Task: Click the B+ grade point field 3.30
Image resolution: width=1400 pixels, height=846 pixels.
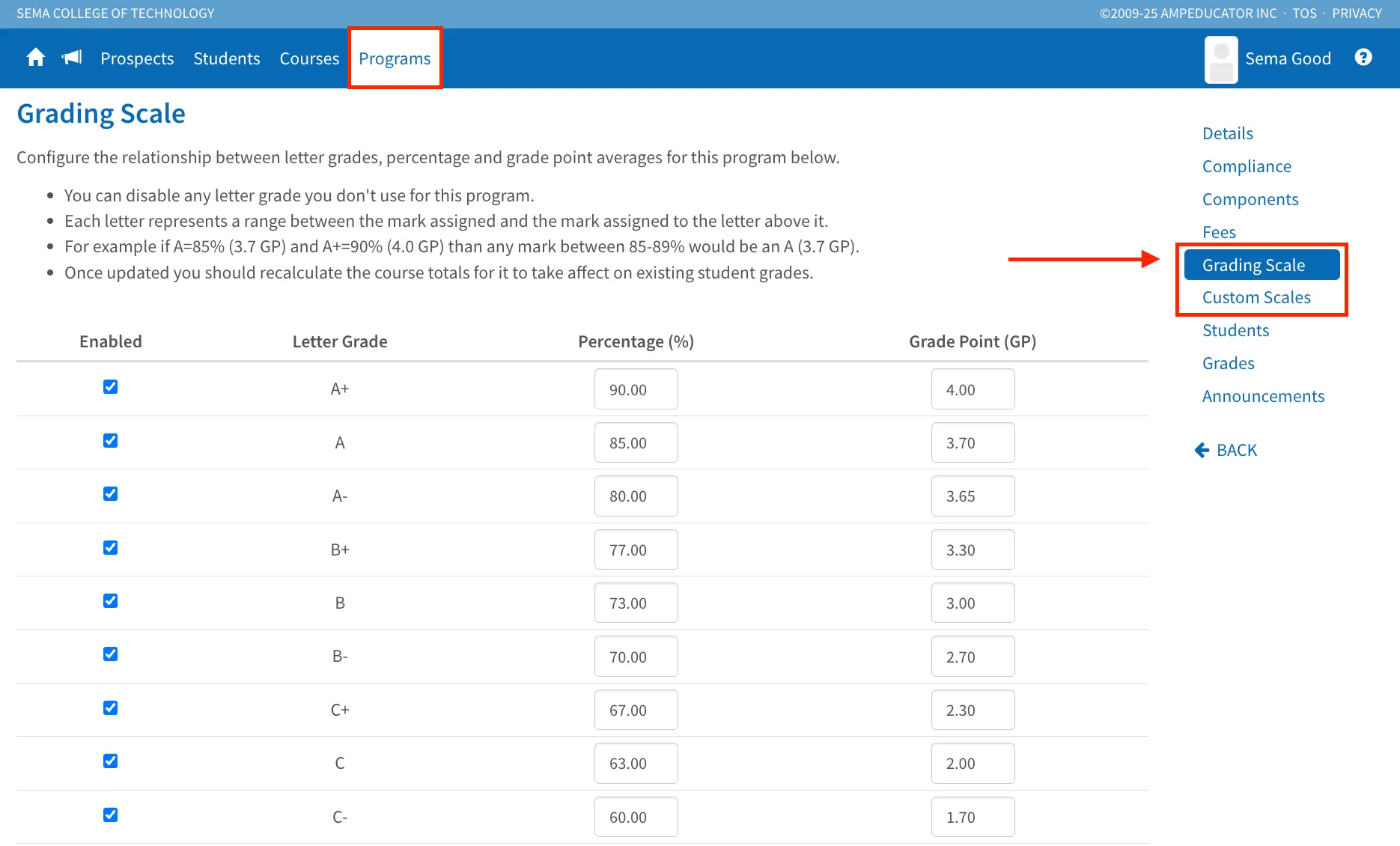Action: [x=973, y=550]
